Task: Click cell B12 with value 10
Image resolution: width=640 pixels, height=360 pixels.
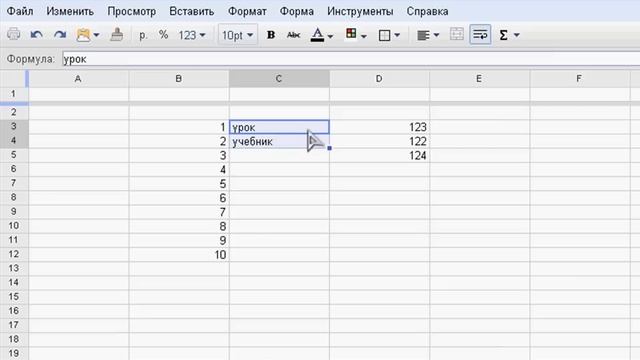Action: click(x=179, y=255)
